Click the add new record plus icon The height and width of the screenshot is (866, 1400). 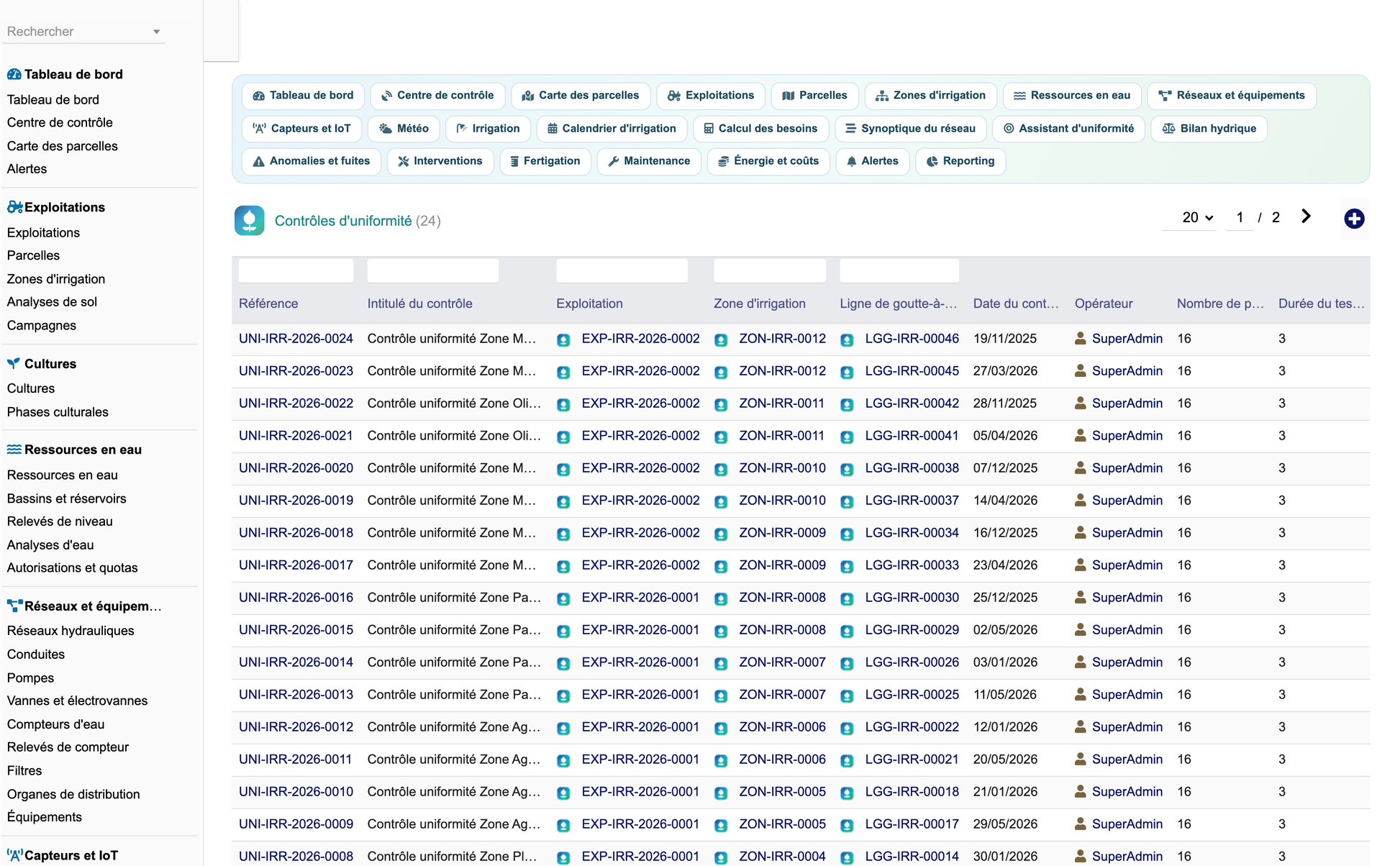tap(1354, 219)
